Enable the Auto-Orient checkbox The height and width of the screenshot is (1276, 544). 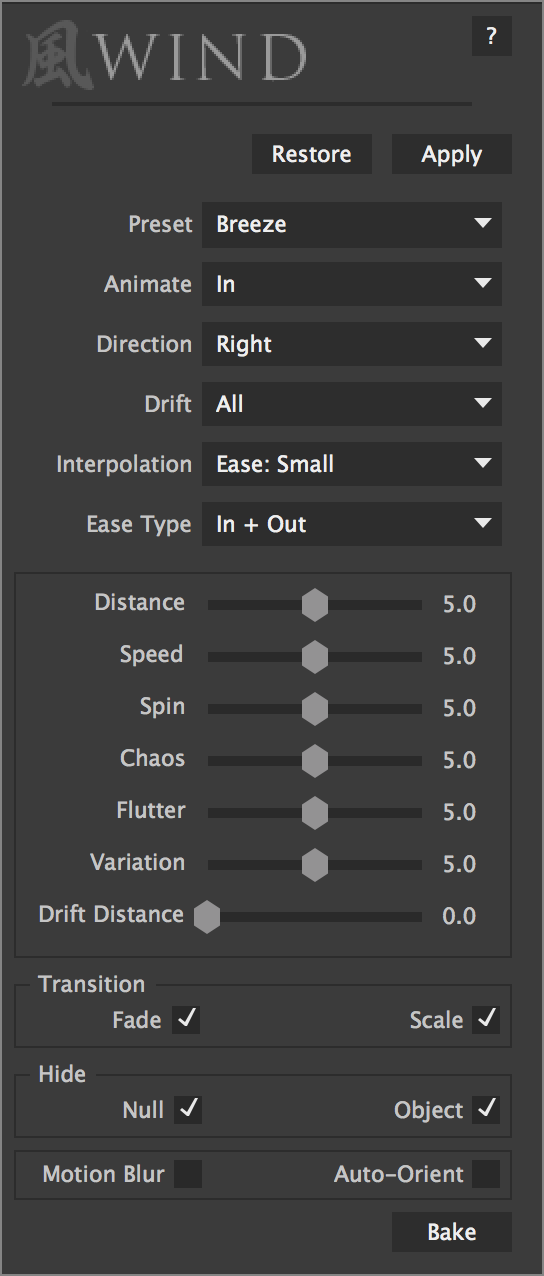click(x=486, y=1174)
